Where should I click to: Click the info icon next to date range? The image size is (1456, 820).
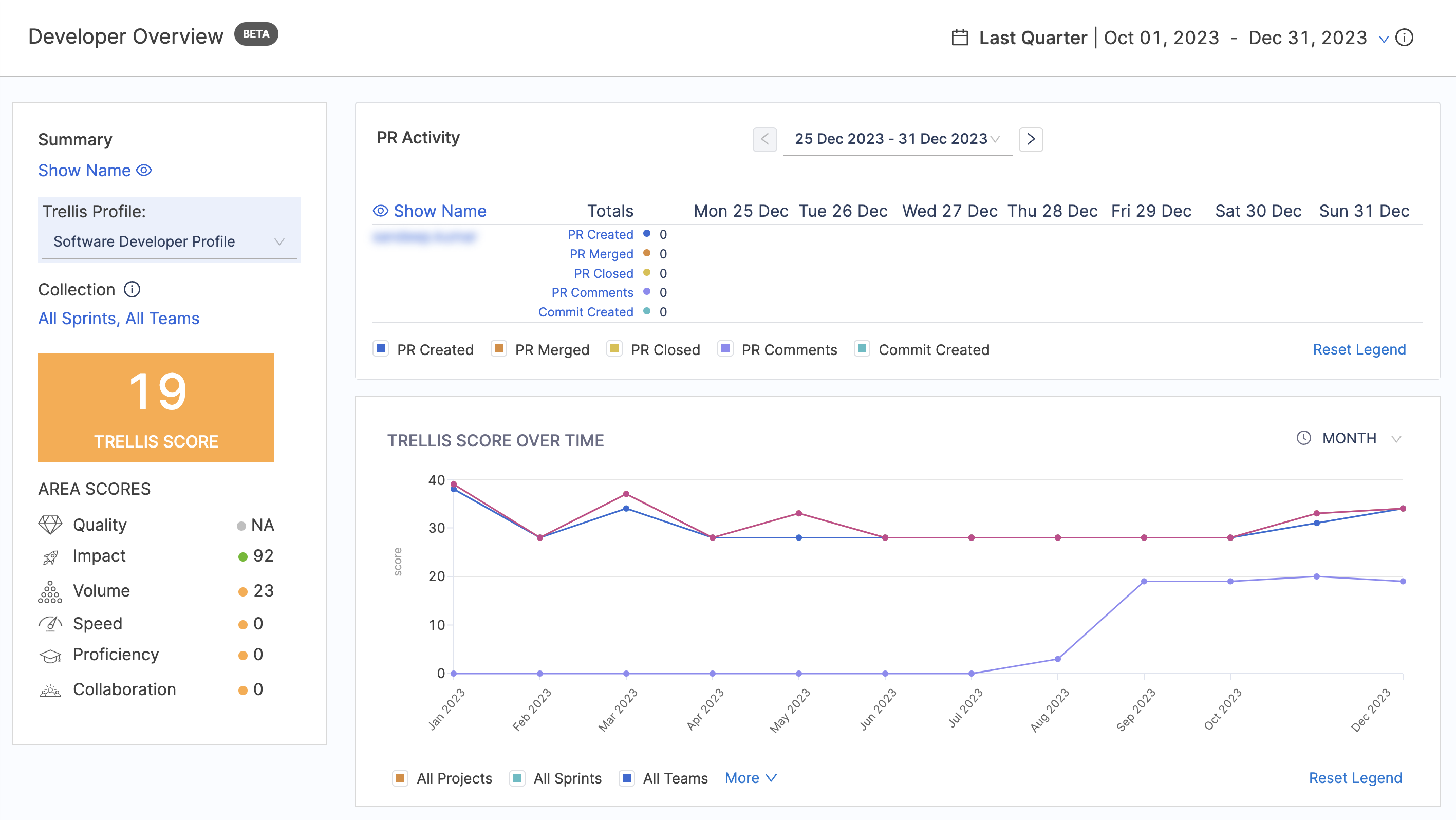(x=1405, y=38)
